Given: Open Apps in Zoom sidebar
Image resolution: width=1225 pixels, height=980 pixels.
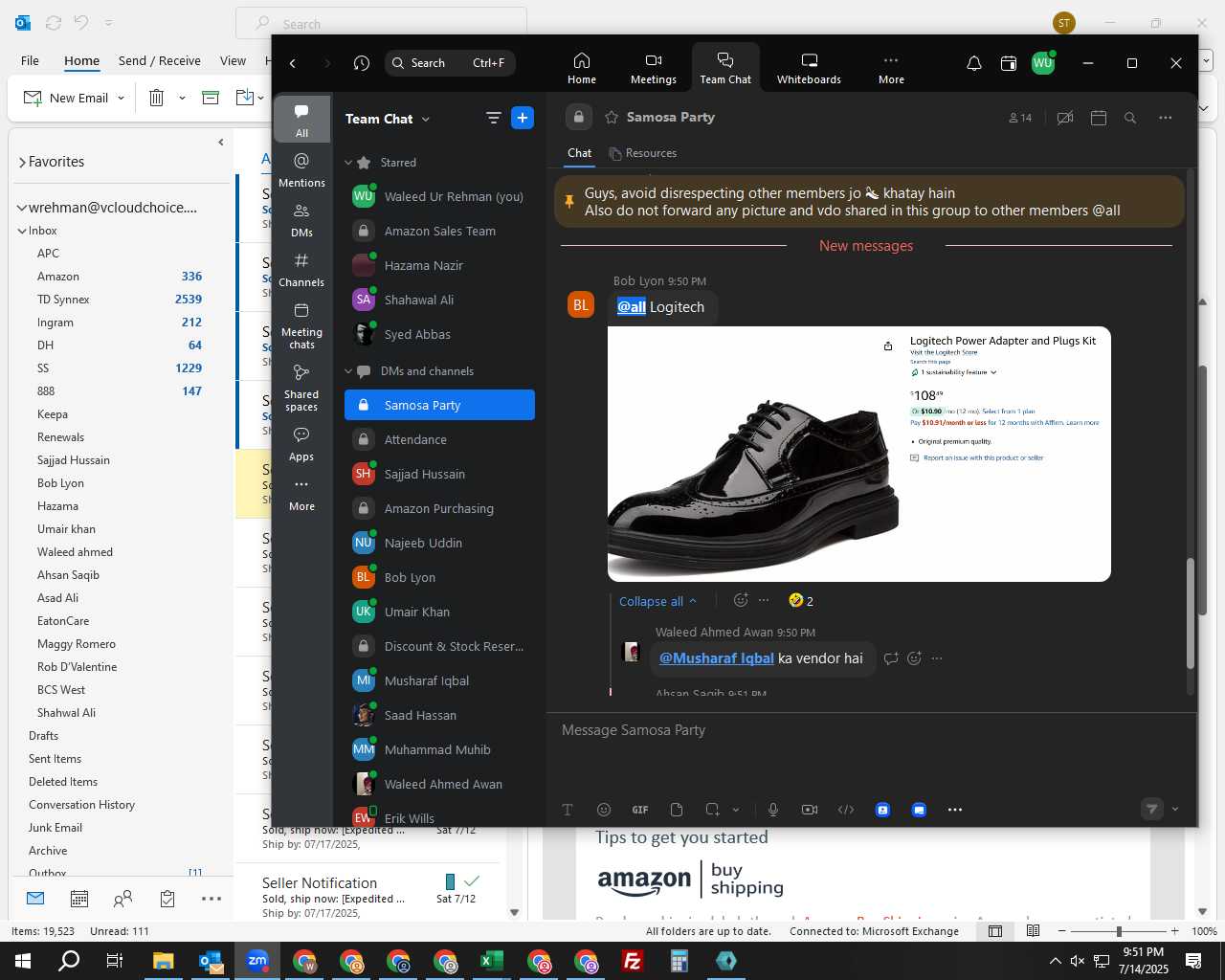Looking at the screenshot, I should (x=301, y=444).
